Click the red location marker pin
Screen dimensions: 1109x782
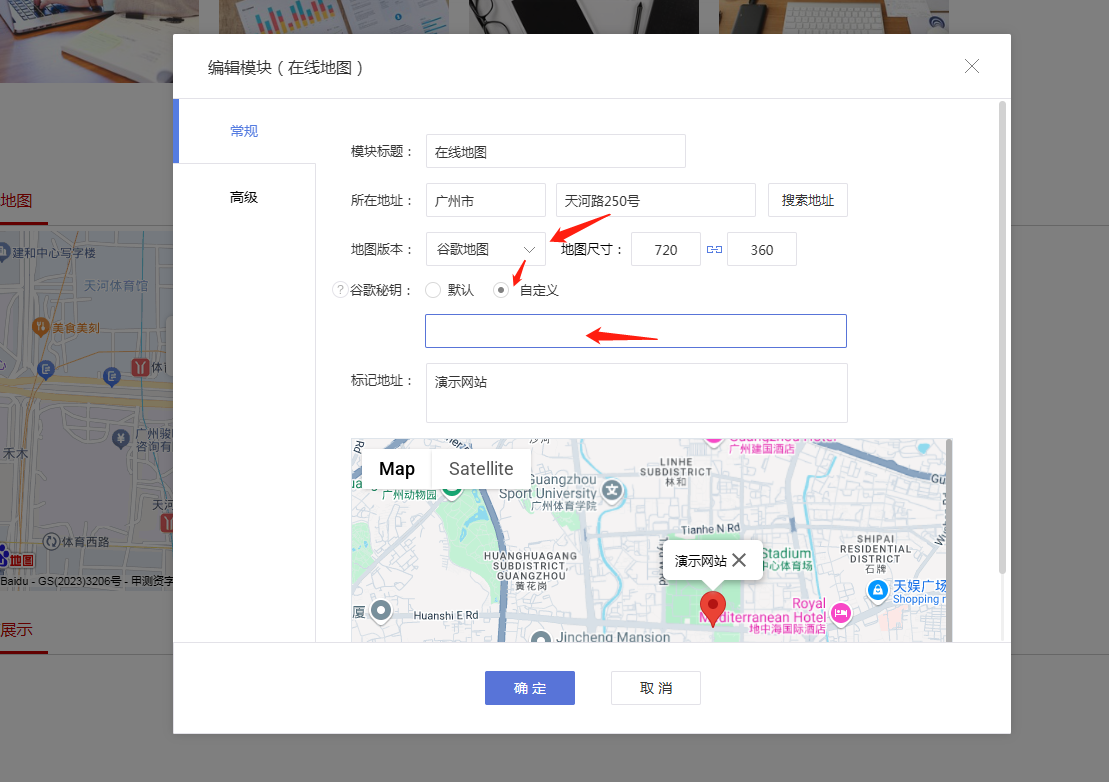[713, 608]
